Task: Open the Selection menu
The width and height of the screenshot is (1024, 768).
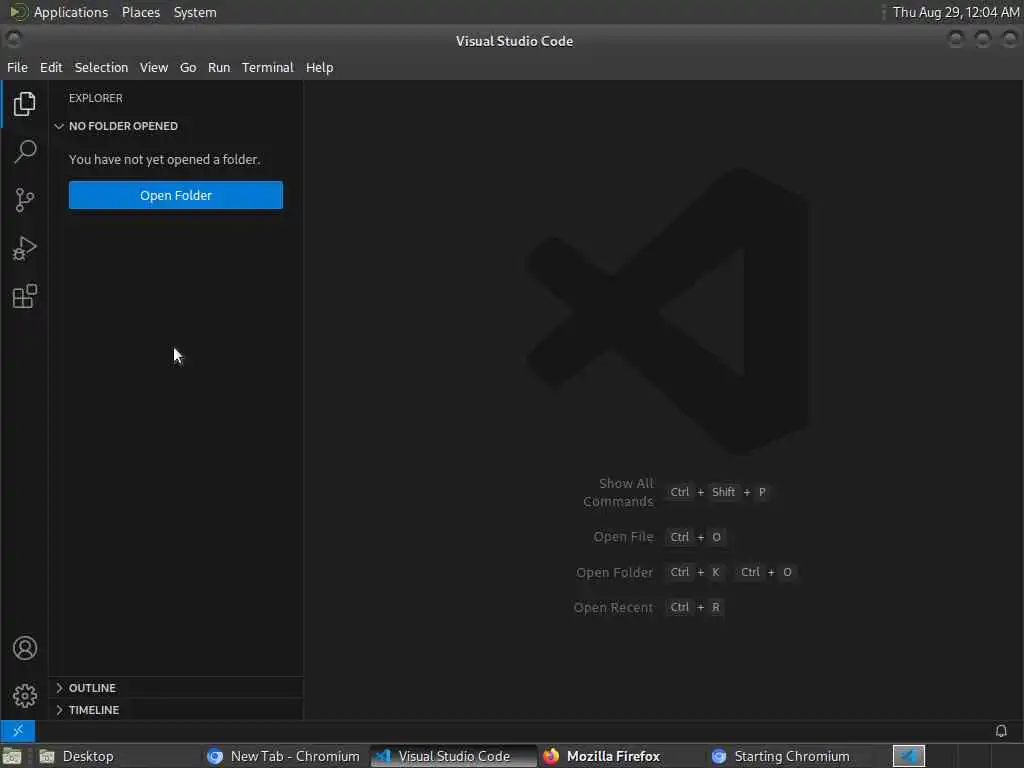Action: [101, 67]
